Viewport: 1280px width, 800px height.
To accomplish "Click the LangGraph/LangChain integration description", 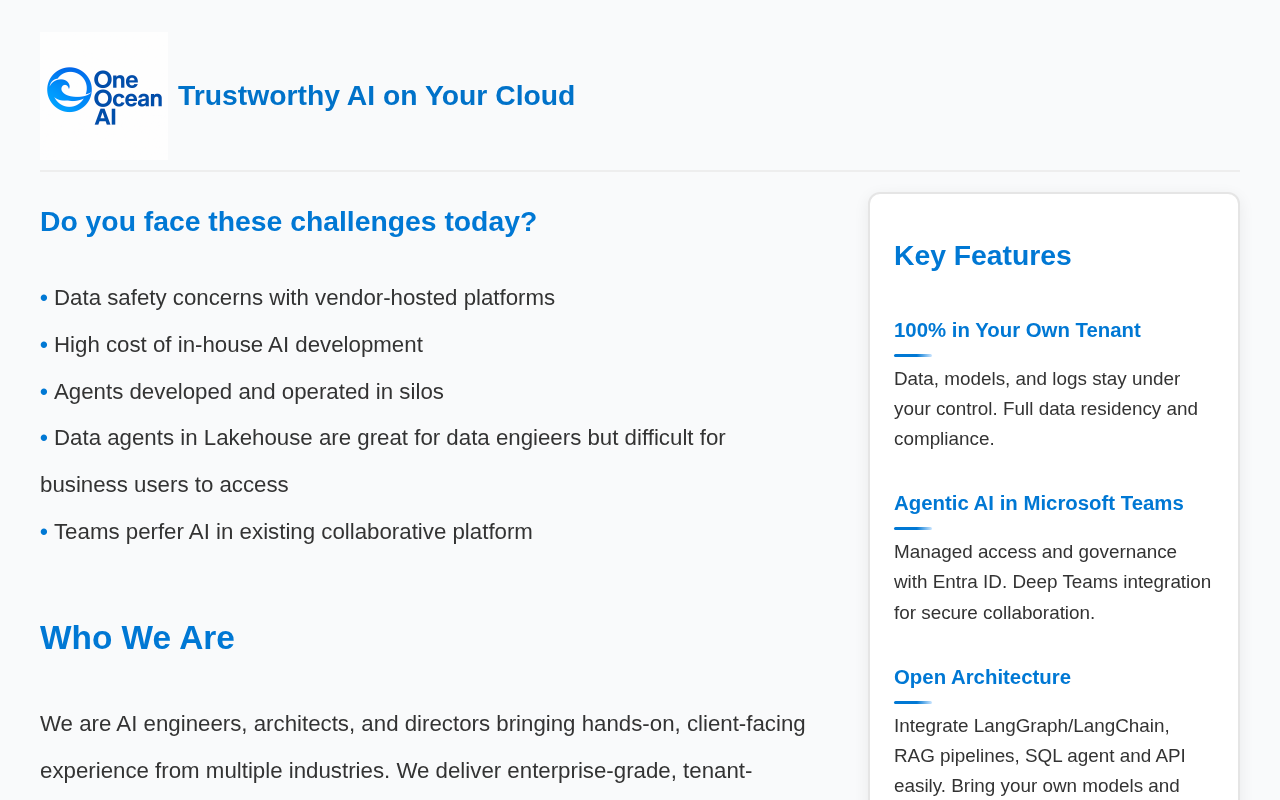I will (x=1040, y=755).
